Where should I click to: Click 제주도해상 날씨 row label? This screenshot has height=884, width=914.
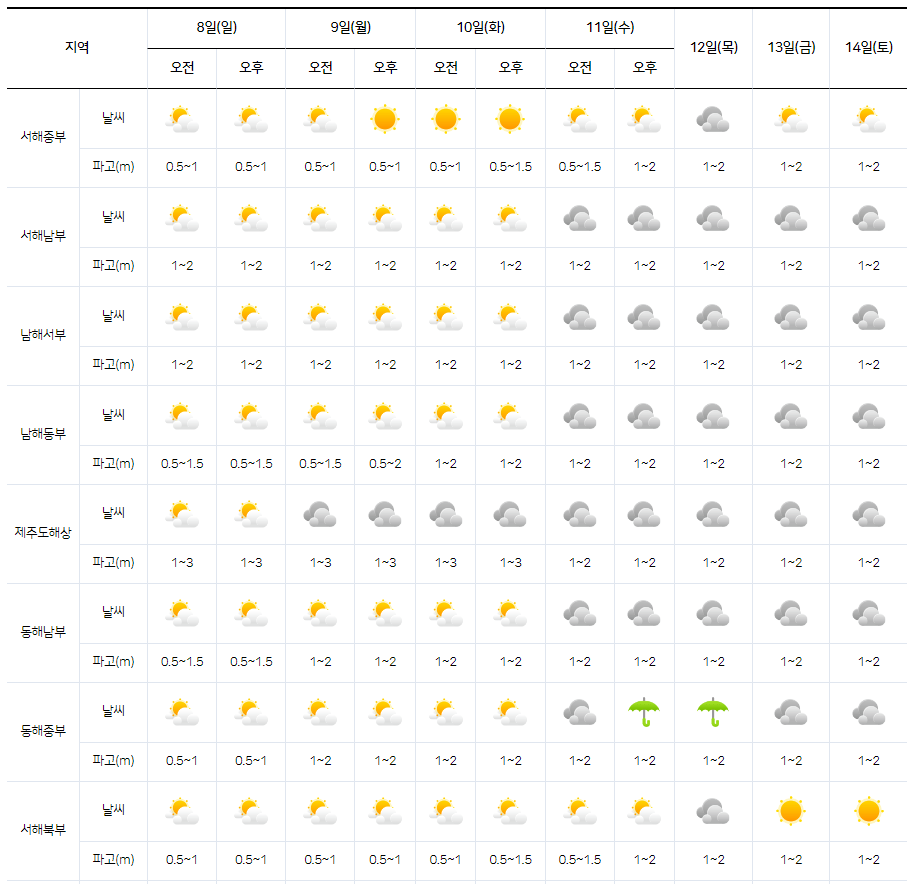click(x=113, y=513)
